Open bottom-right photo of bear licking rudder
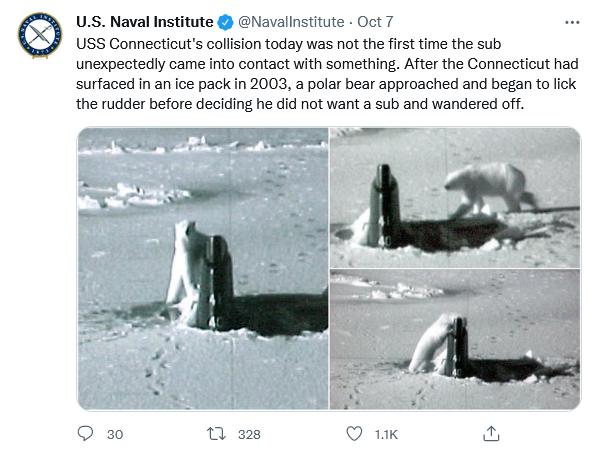Image resolution: width=598 pixels, height=455 pixels. (455, 339)
